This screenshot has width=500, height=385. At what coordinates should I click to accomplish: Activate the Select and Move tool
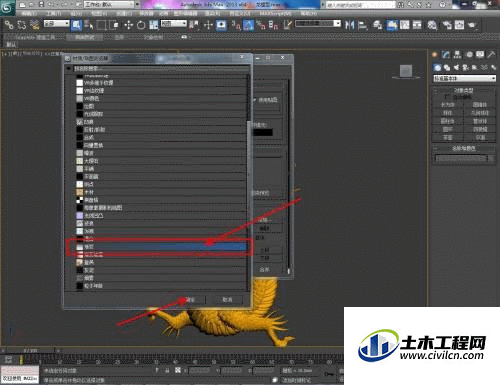(x=129, y=25)
